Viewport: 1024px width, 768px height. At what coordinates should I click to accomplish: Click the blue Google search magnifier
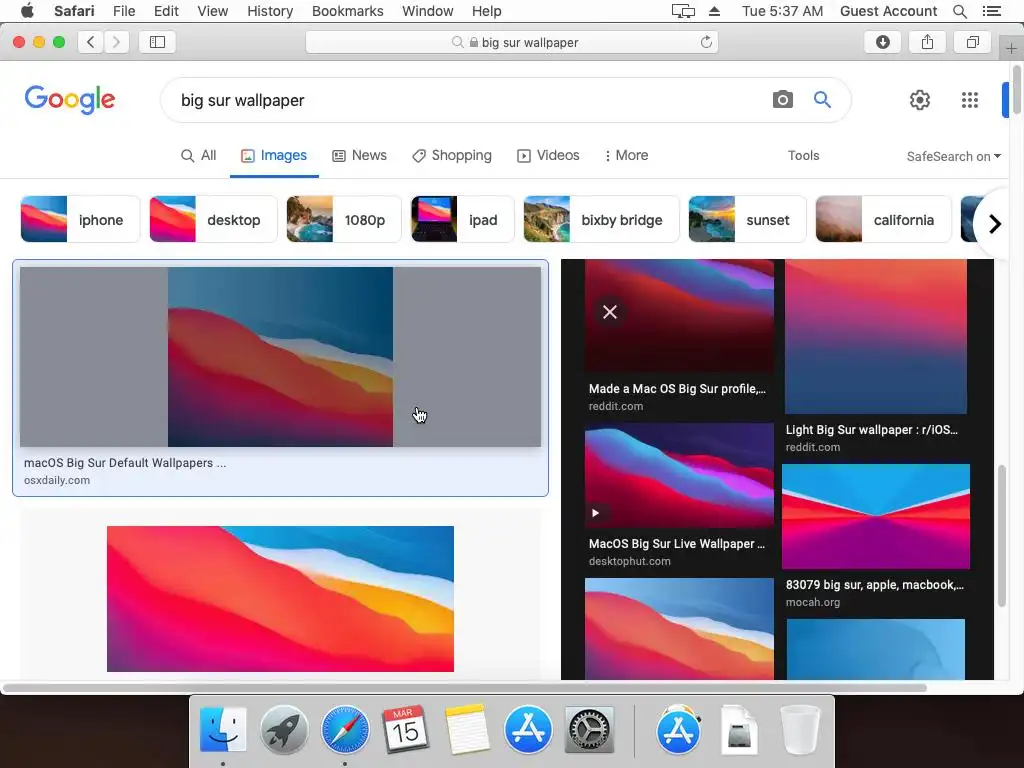pyautogui.click(x=822, y=99)
